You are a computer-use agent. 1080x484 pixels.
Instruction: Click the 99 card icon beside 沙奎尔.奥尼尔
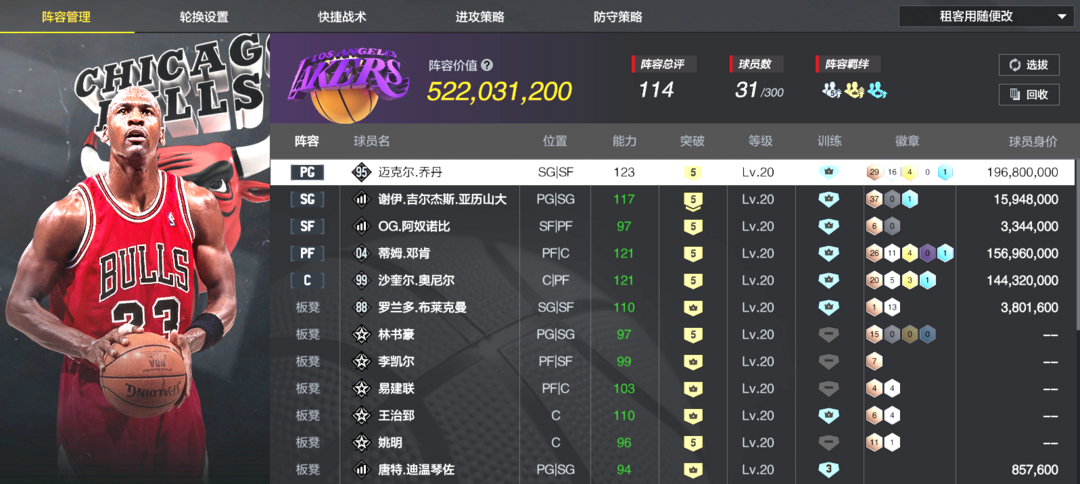click(x=361, y=281)
